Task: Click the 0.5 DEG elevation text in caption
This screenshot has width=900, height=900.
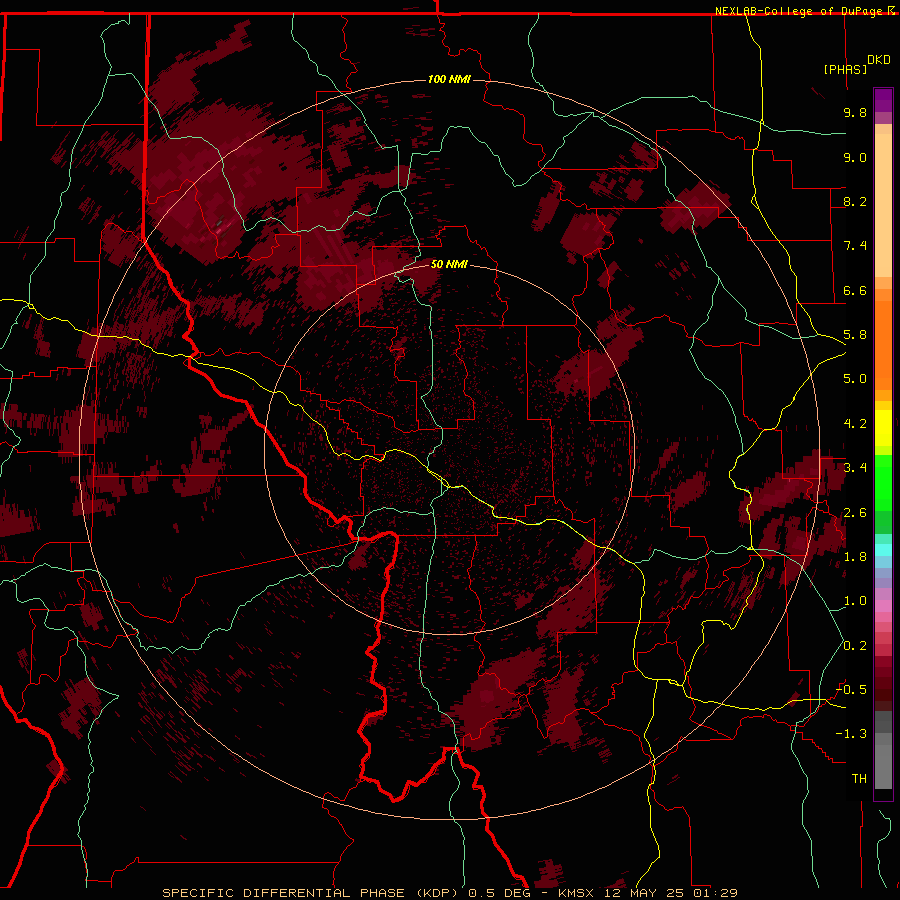Action: (x=499, y=893)
